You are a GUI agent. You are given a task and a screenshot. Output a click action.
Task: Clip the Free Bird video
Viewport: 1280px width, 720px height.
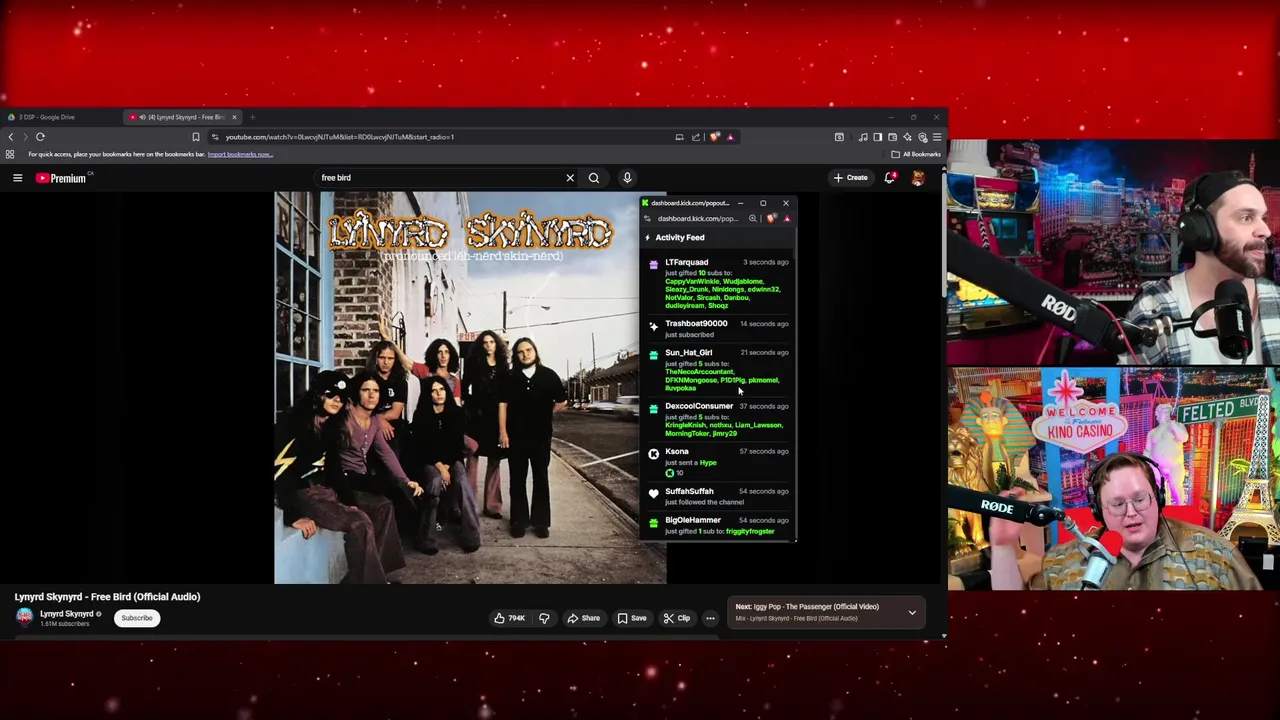point(677,618)
